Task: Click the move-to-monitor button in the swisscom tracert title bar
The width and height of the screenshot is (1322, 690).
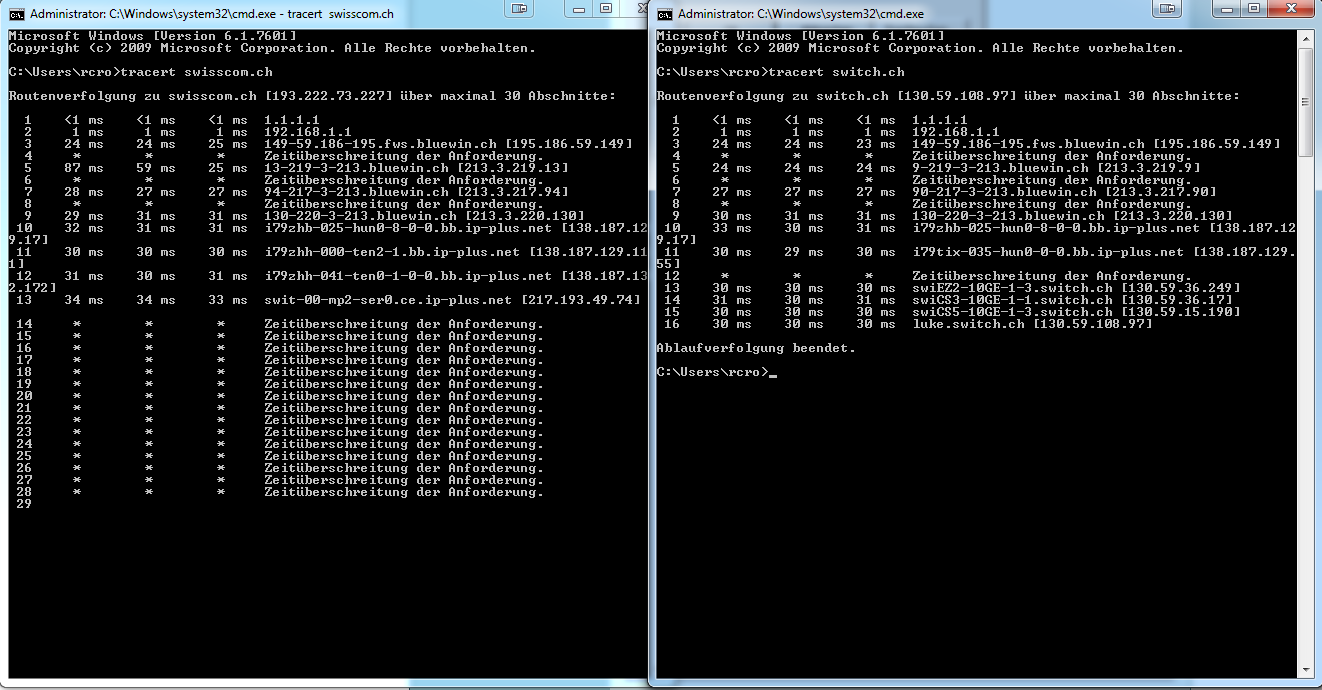Action: 519,9
